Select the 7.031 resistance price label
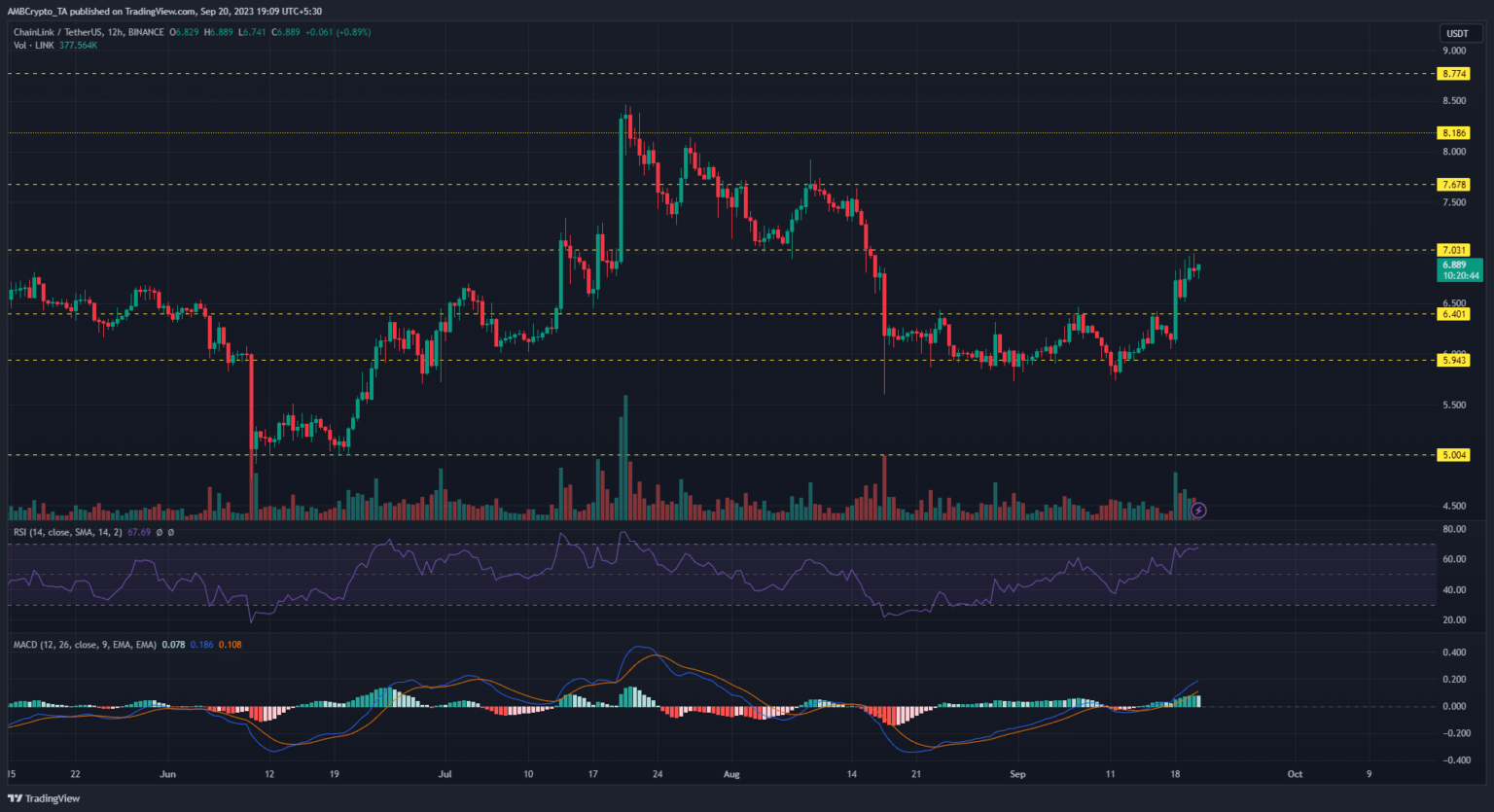Screen dimensions: 1494x812 pos(1454,250)
